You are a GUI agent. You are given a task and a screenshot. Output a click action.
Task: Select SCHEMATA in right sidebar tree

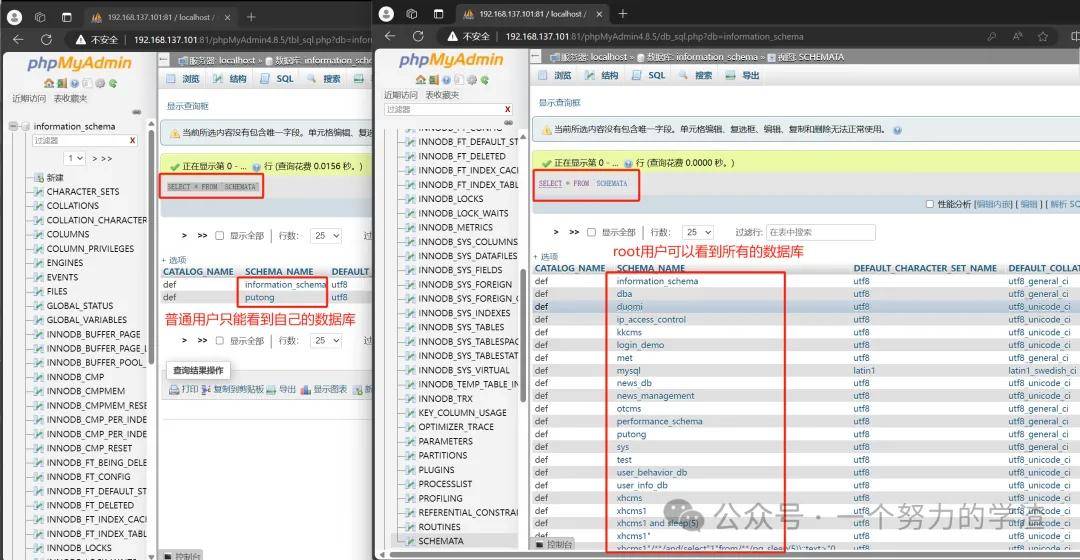point(441,541)
